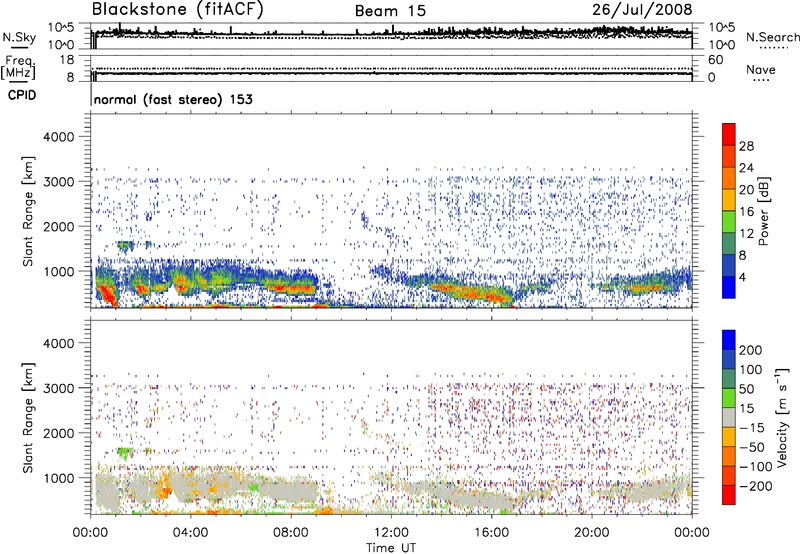The image size is (800, 554).
Task: Click the bright blue swatch of the power colorbar
Action: click(729, 287)
